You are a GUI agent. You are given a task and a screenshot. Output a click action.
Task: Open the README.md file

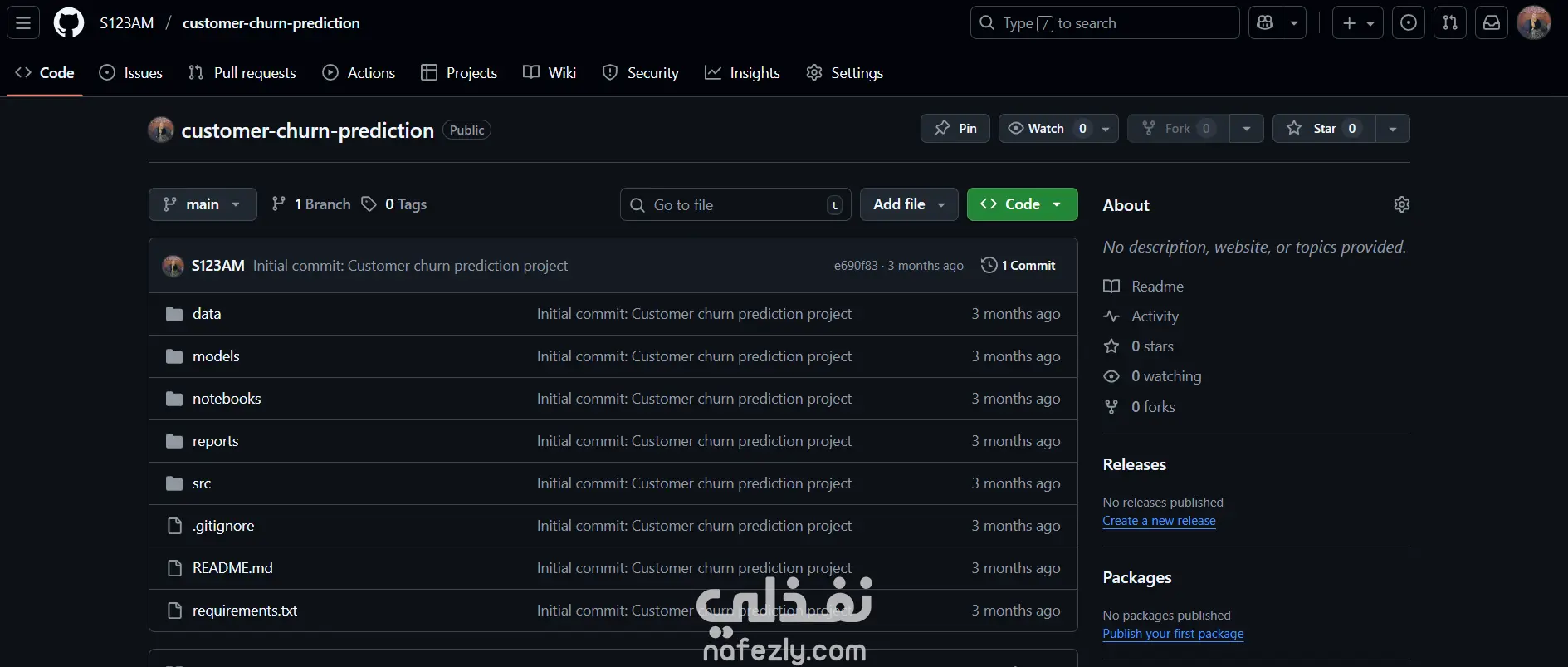232,568
